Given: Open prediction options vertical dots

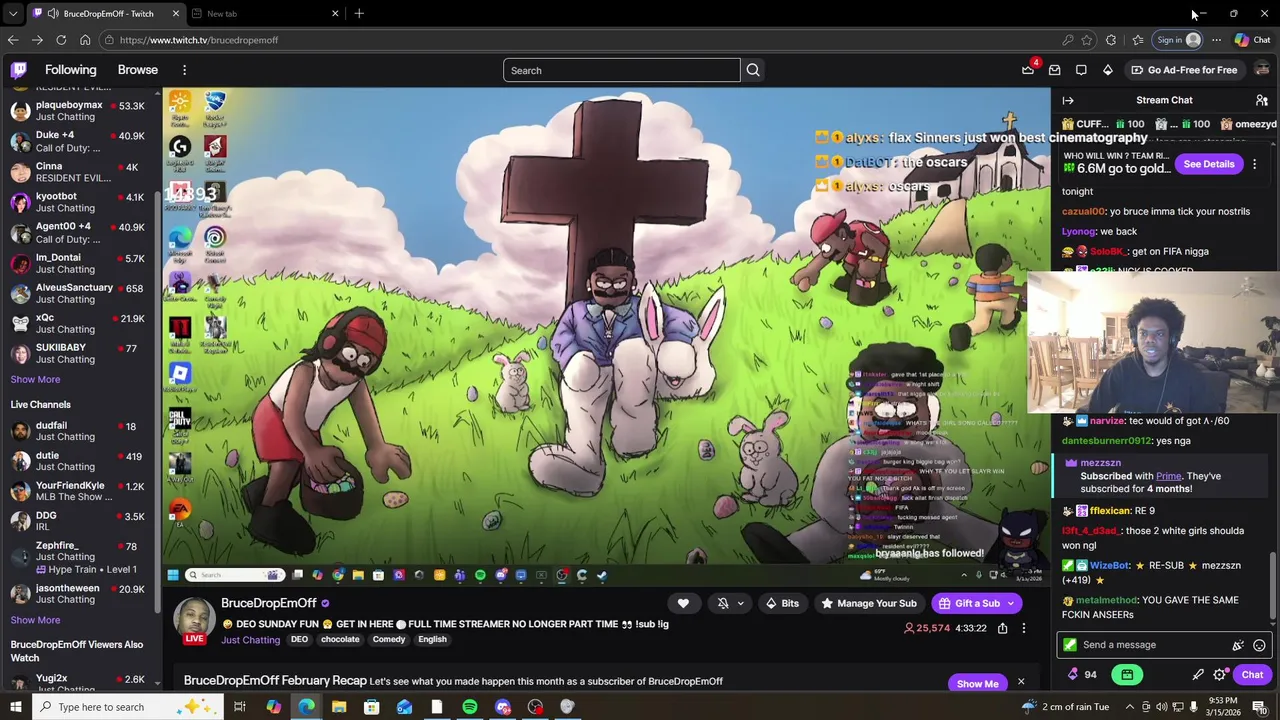Looking at the screenshot, I should coord(1254,164).
